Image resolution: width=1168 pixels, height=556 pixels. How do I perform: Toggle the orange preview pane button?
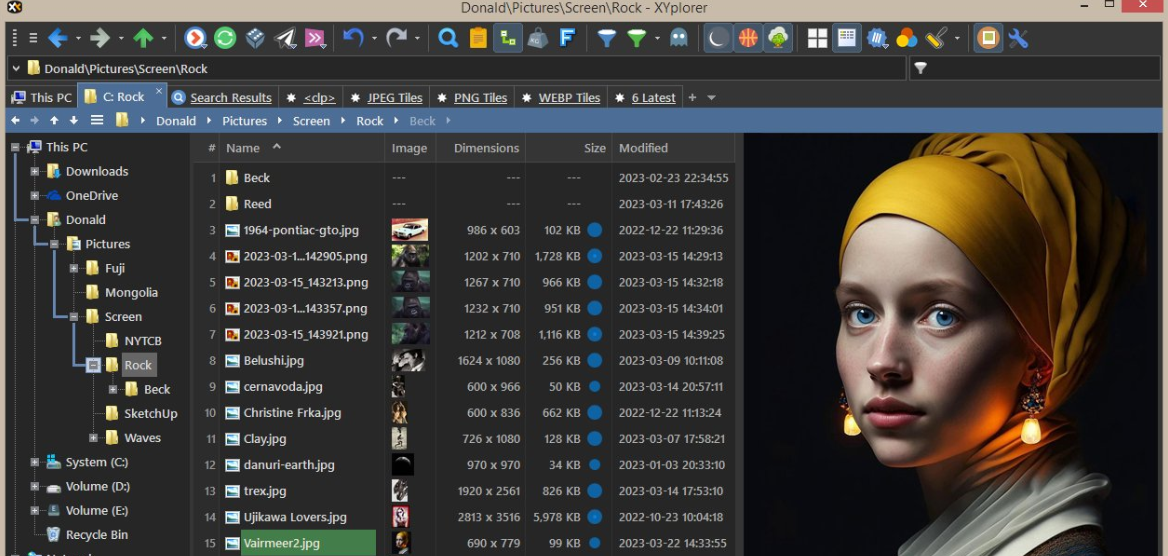coord(988,38)
